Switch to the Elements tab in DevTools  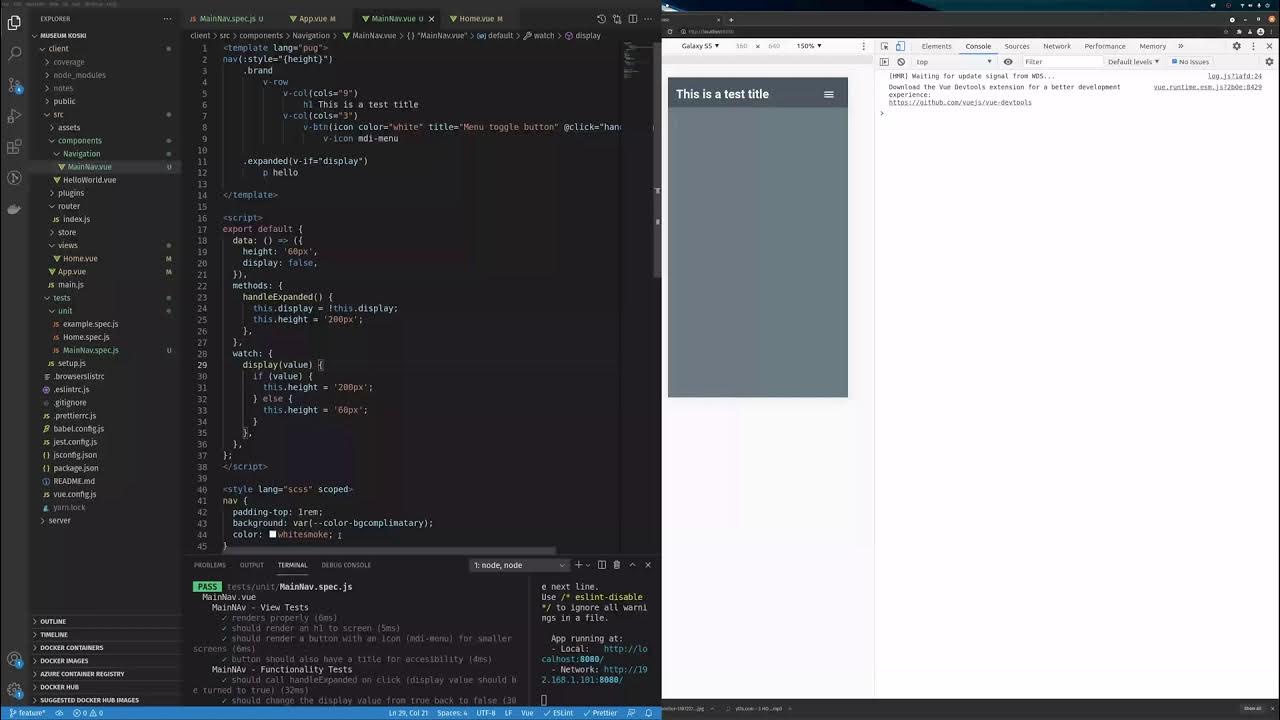[936, 46]
